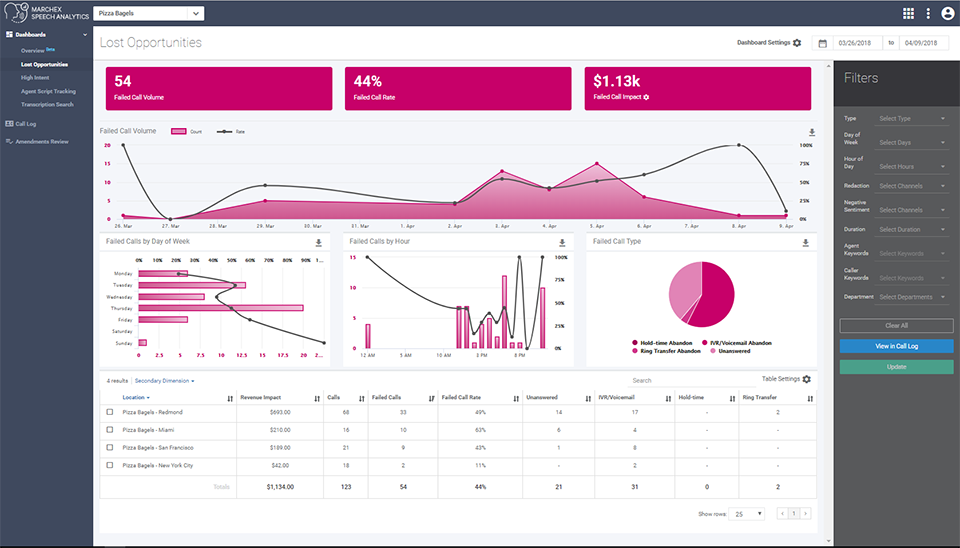
Task: Open the user account icon
Action: 947,13
